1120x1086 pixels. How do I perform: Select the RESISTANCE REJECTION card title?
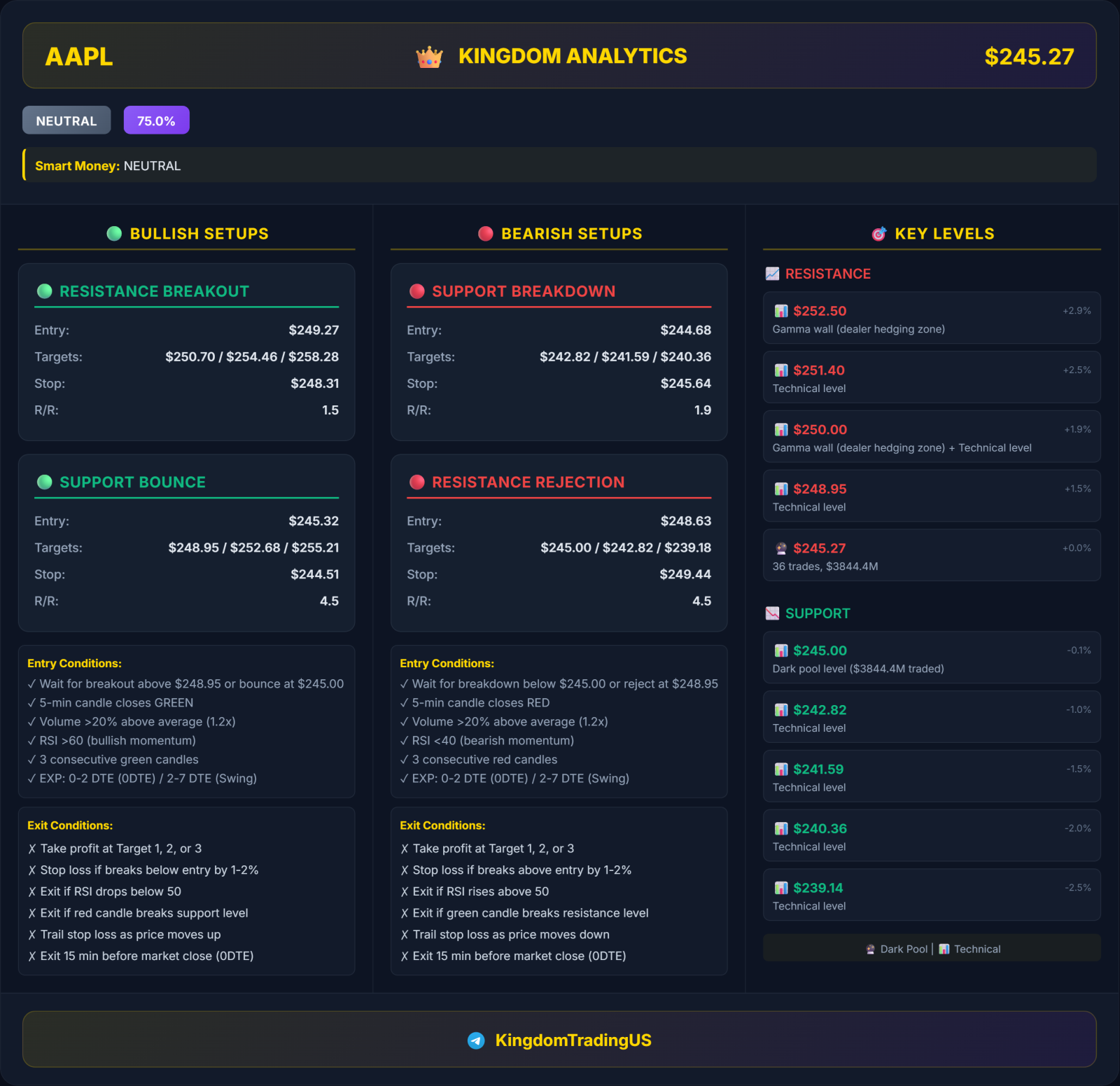tap(528, 482)
